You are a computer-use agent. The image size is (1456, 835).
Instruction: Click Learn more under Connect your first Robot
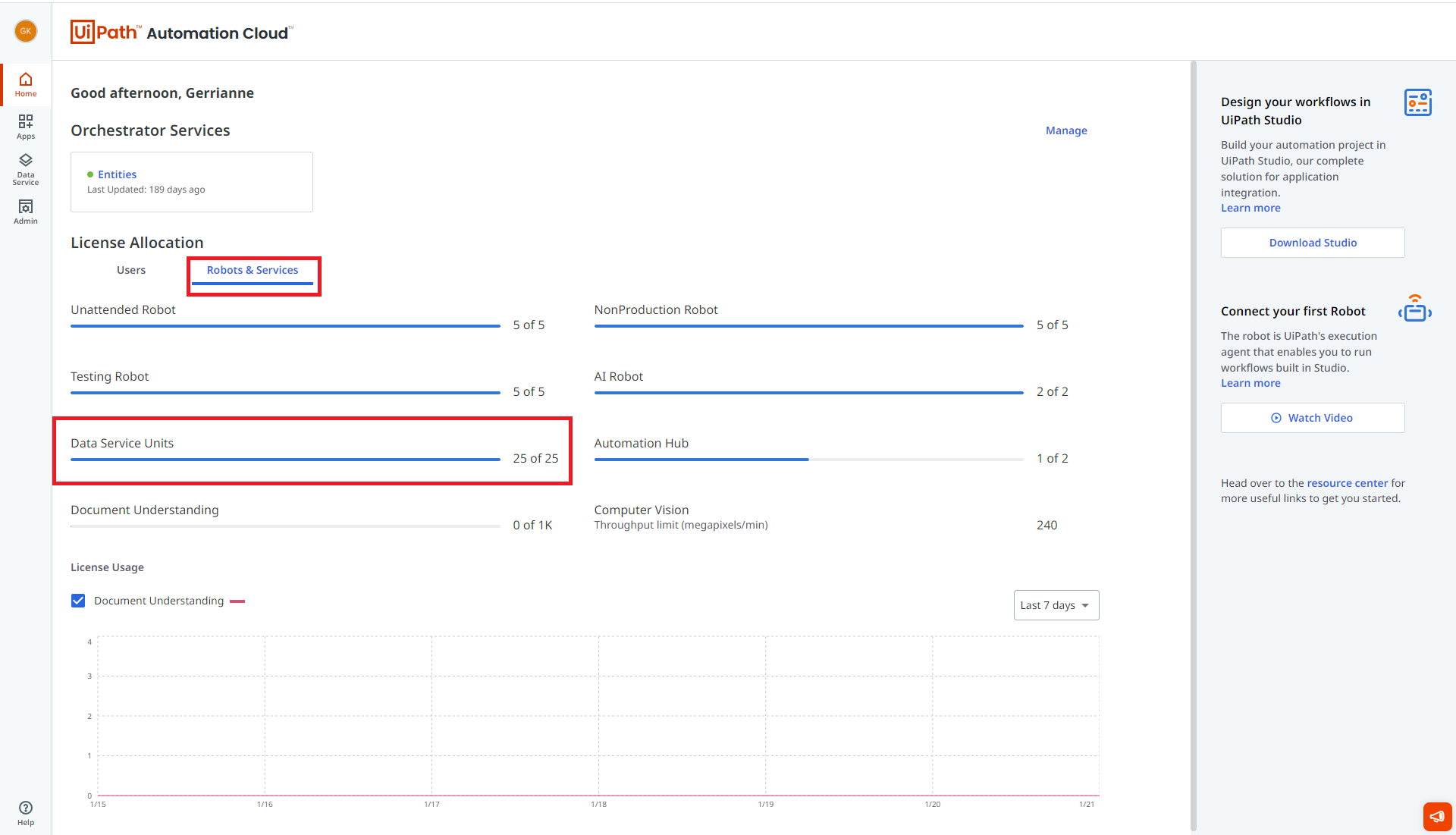1250,383
